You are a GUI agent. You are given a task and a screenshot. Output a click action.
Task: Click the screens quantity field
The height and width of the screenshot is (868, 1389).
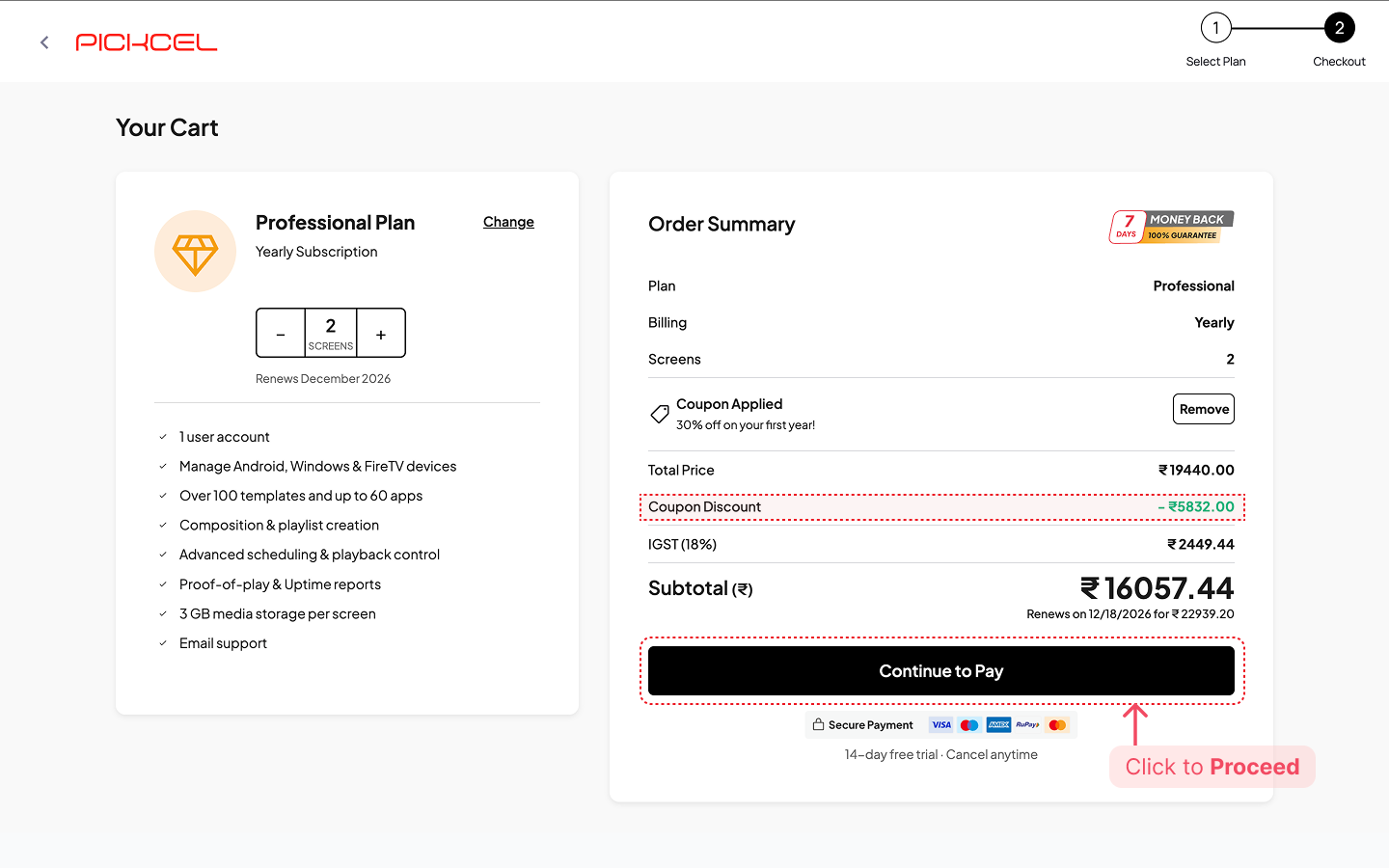point(331,333)
